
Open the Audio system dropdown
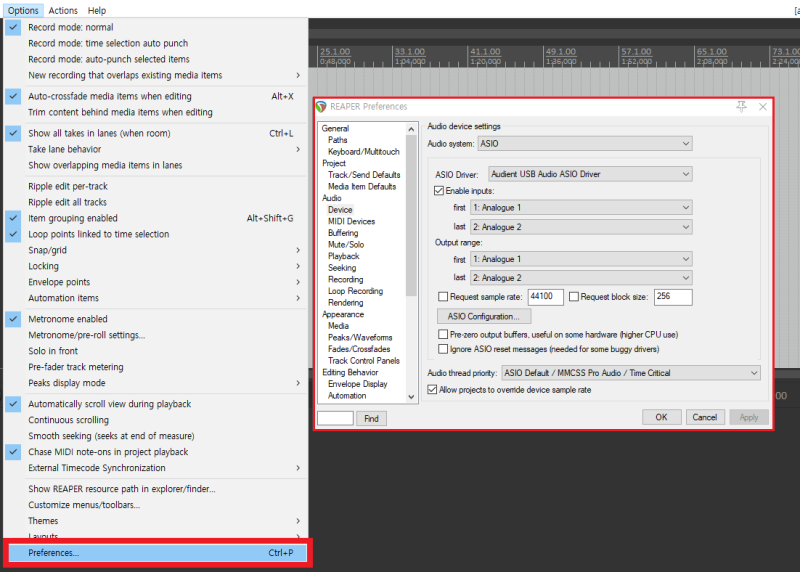(585, 144)
